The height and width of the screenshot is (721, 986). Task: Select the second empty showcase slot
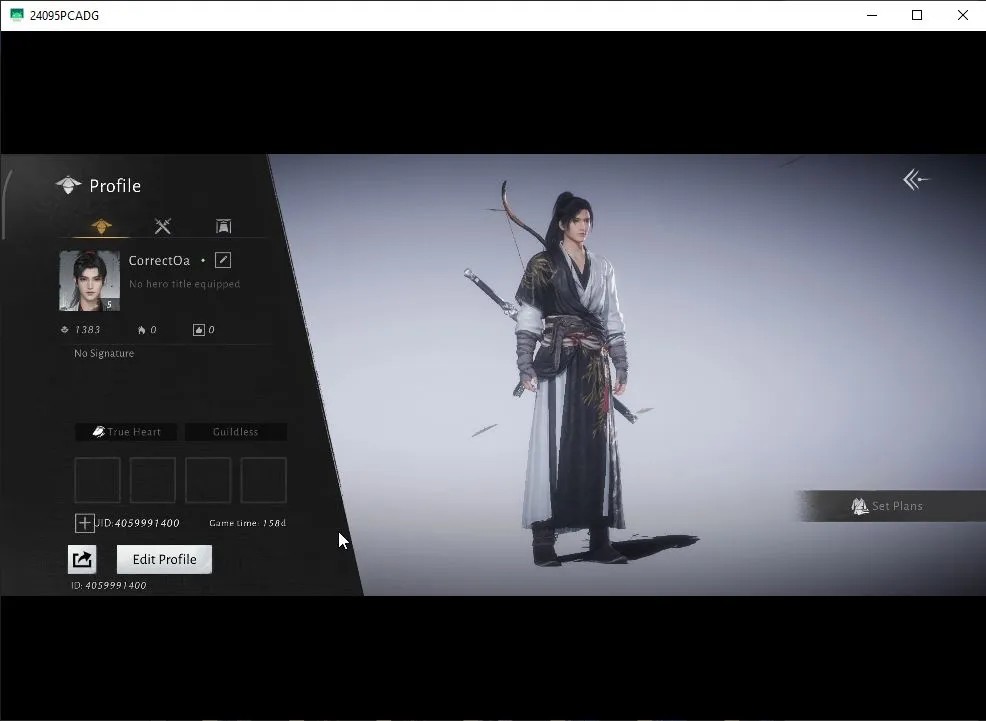[x=153, y=480]
